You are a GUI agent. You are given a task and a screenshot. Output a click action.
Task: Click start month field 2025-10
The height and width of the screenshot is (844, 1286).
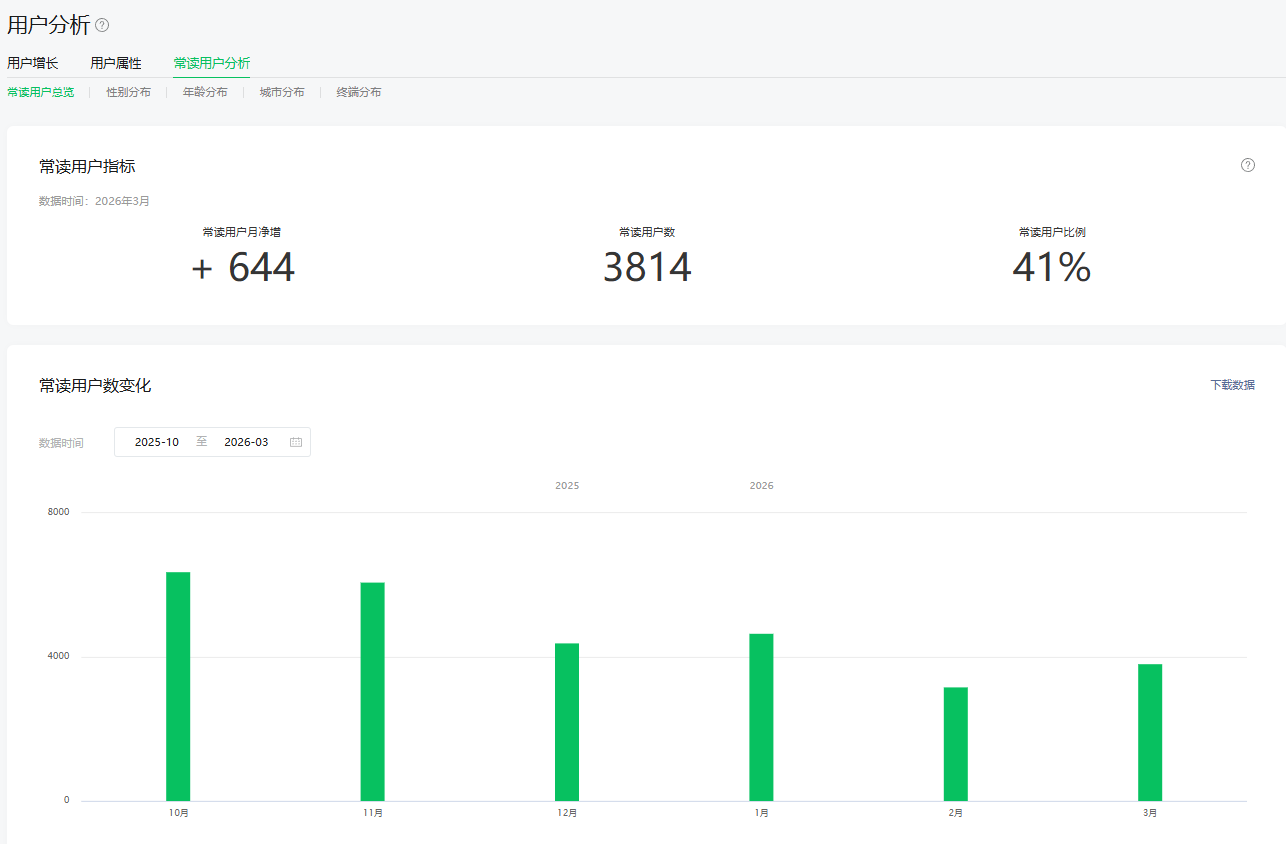[x=157, y=442]
